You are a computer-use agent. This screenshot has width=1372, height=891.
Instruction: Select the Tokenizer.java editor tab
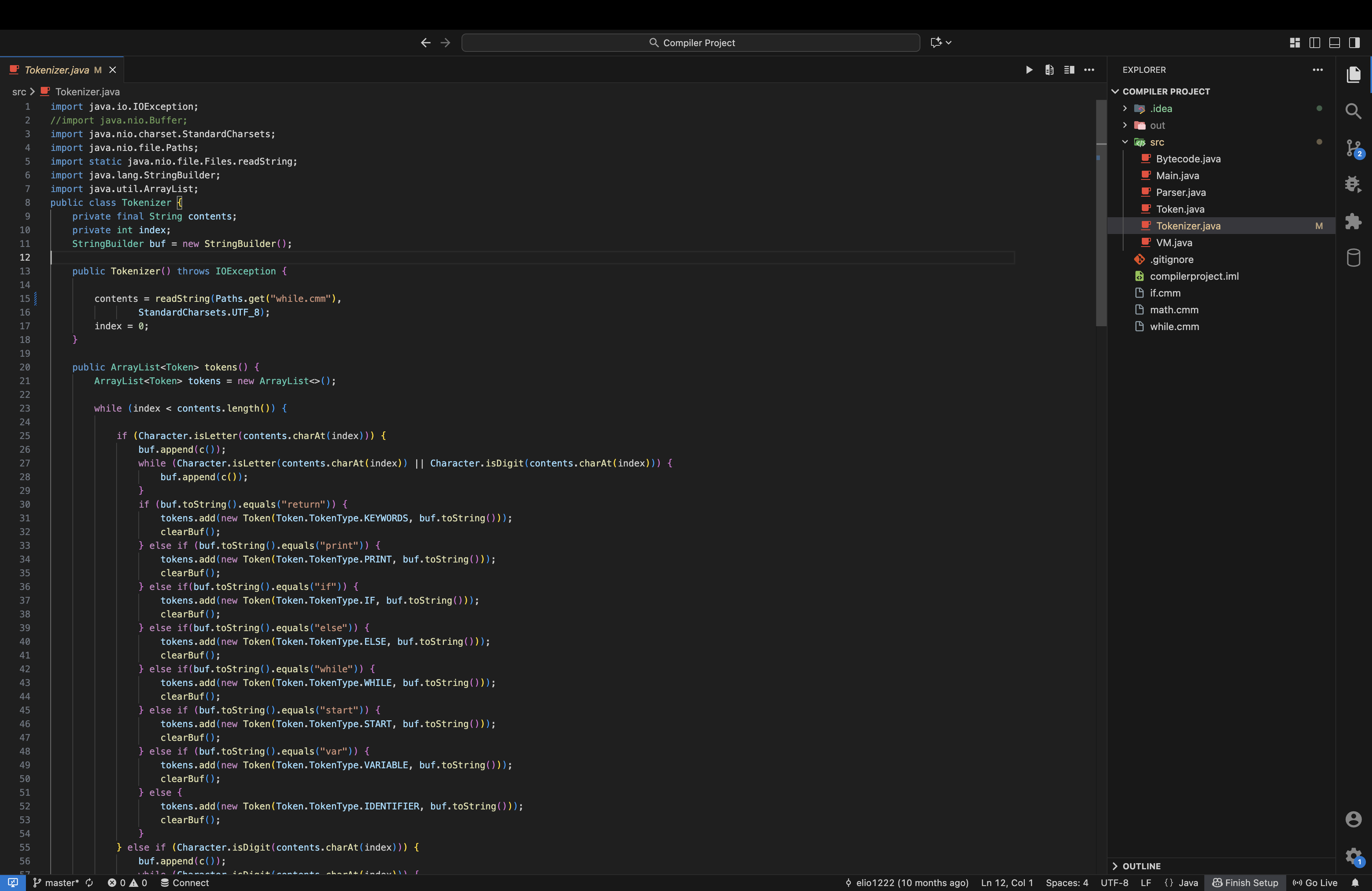(x=56, y=70)
